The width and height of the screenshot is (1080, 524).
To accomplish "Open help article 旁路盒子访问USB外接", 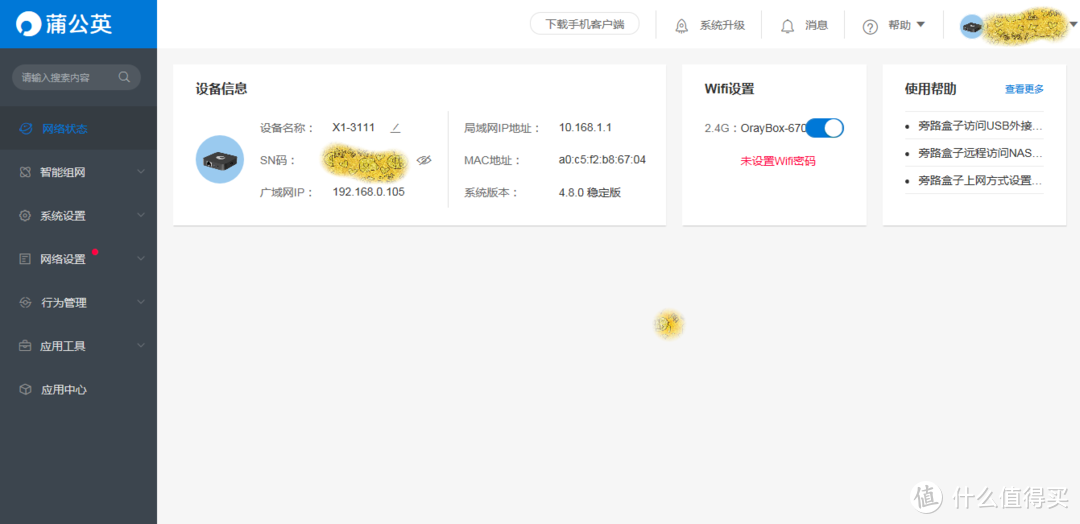I will tap(980, 127).
